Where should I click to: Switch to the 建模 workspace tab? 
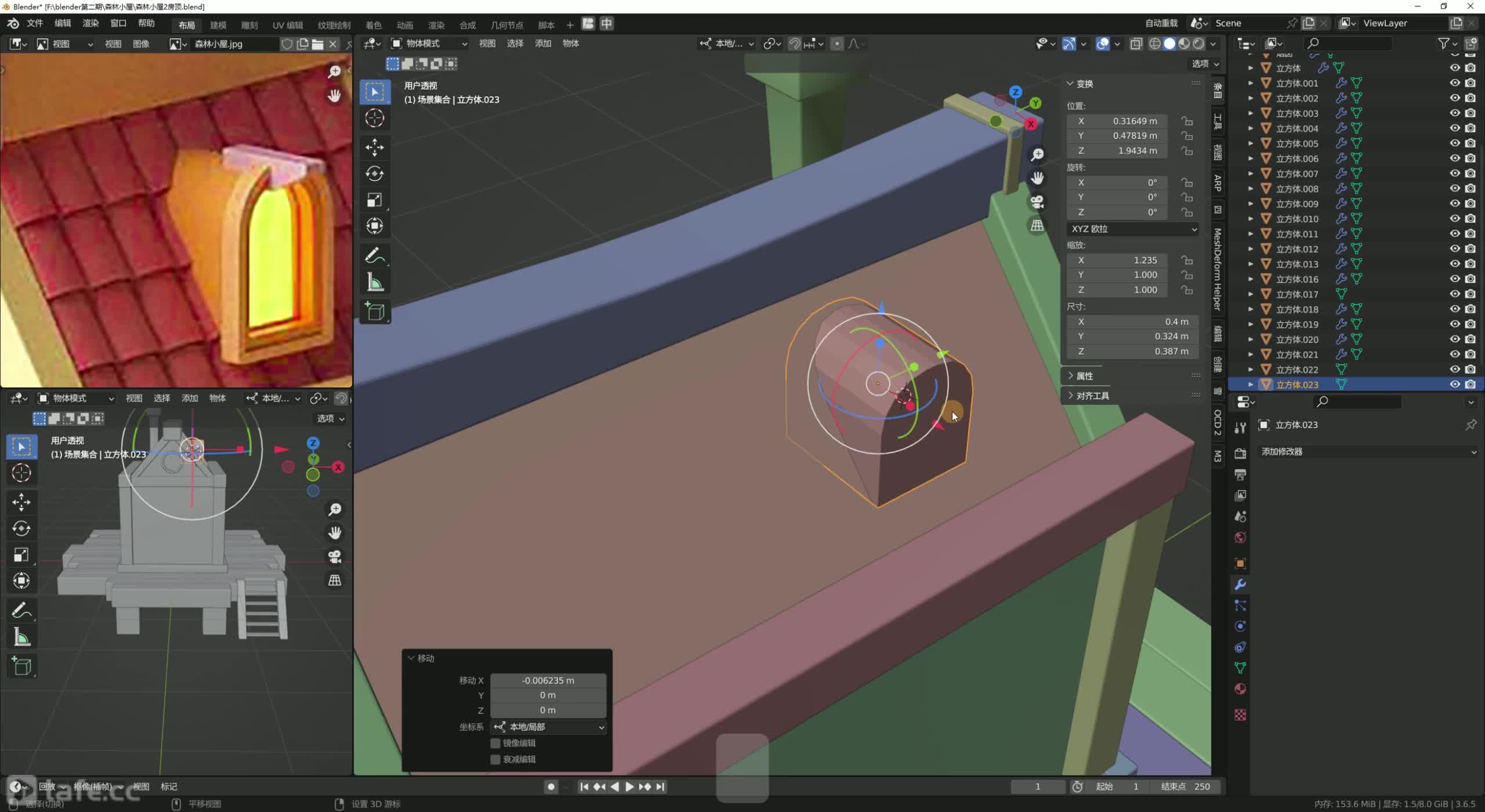[x=218, y=25]
